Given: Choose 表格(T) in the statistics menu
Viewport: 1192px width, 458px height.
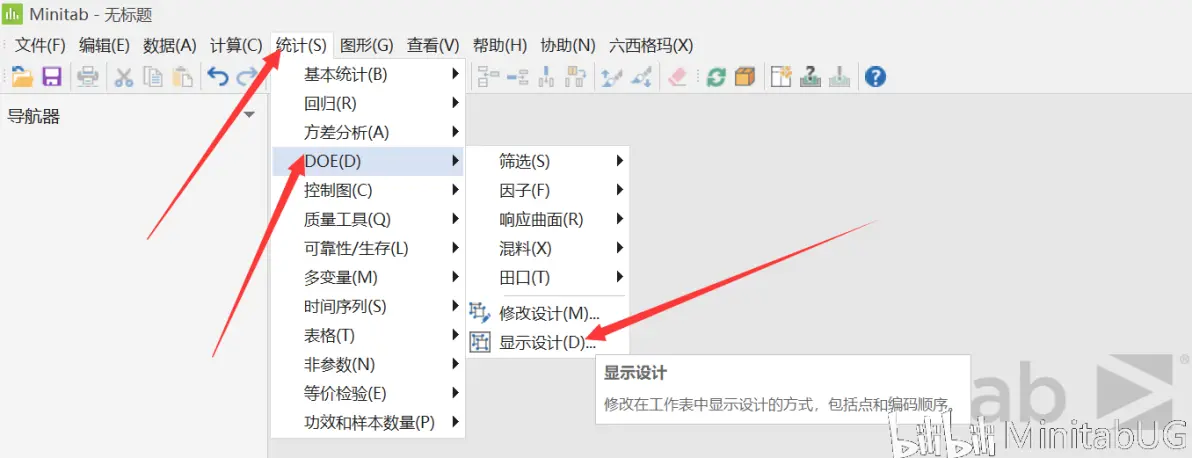Looking at the screenshot, I should click(x=367, y=336).
